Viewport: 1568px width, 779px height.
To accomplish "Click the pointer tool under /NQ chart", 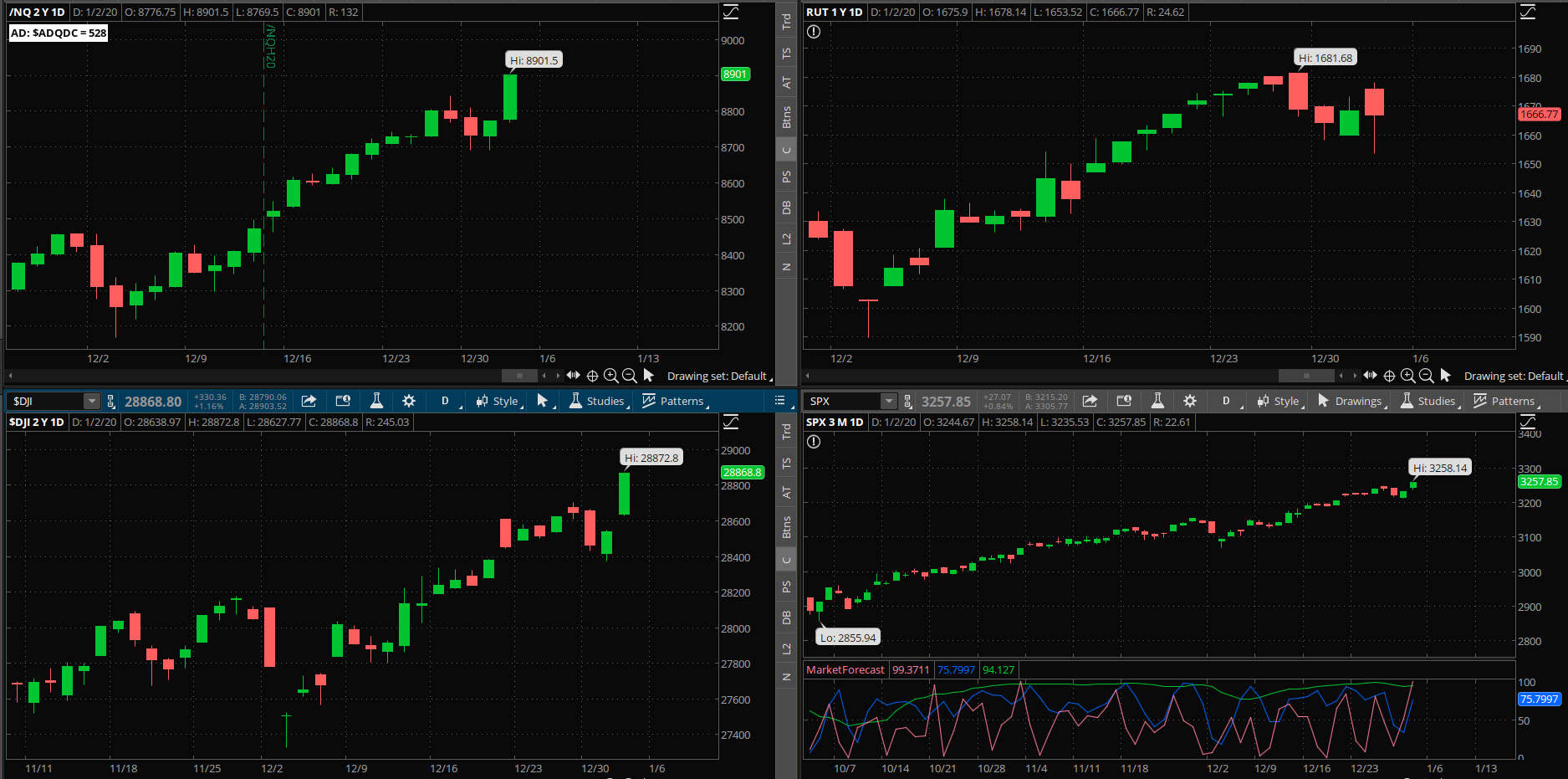I will [x=649, y=376].
